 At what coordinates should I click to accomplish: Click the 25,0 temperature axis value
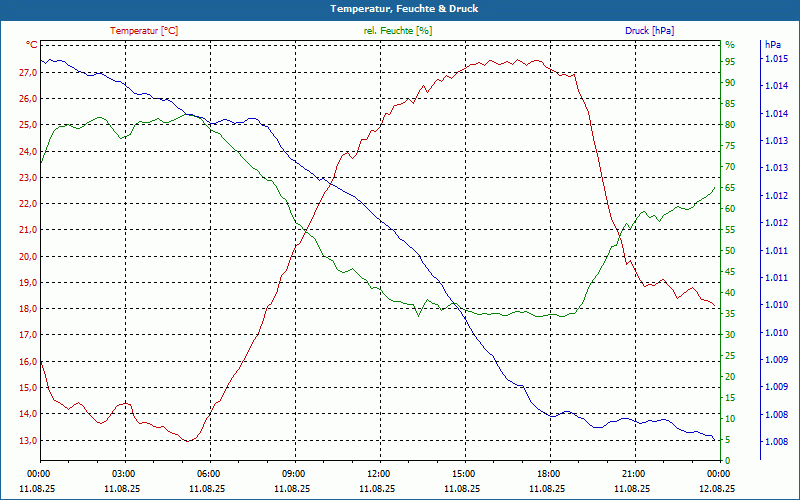[x=28, y=125]
